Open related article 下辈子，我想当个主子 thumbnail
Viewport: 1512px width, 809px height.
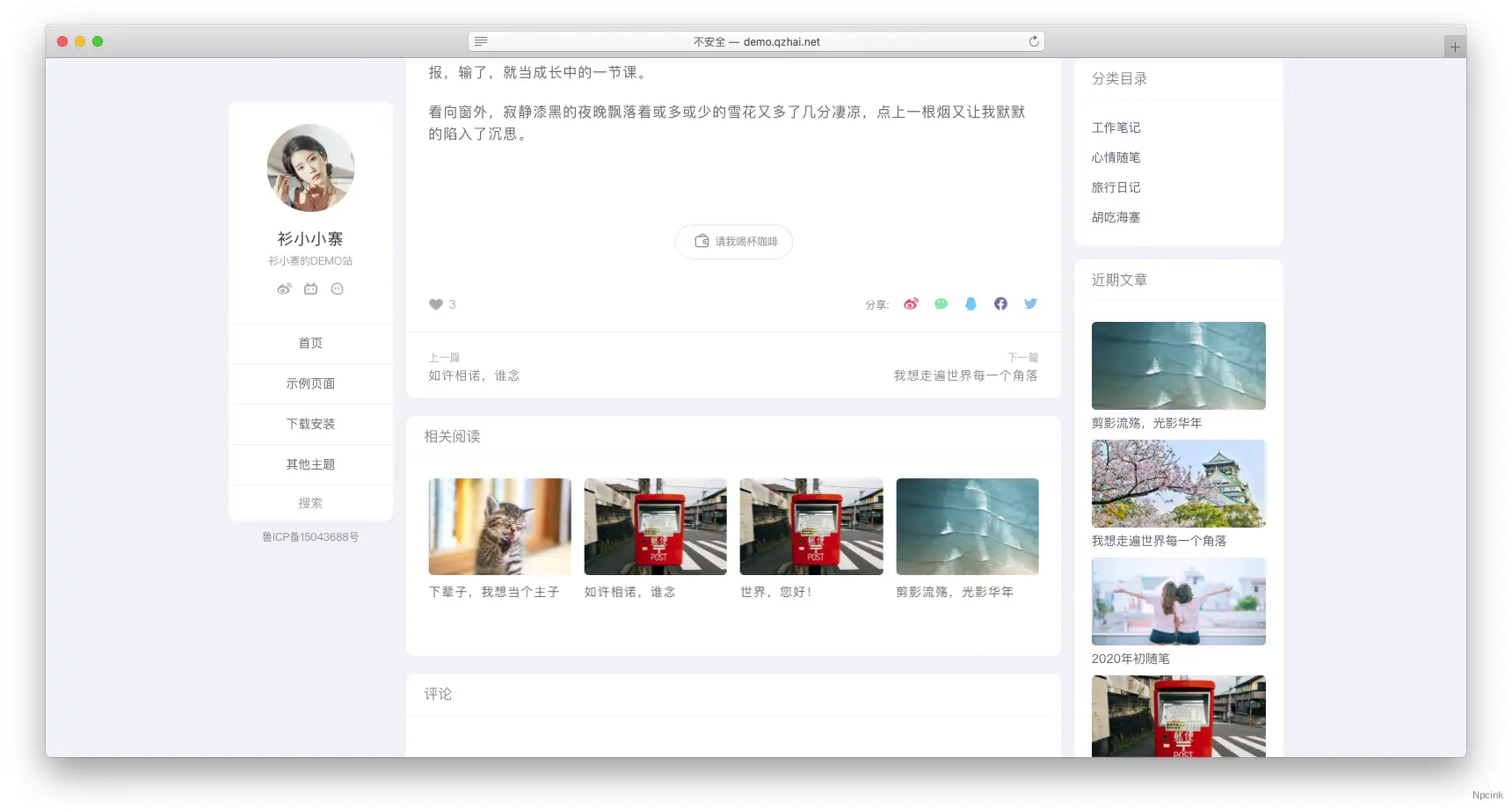(x=498, y=526)
